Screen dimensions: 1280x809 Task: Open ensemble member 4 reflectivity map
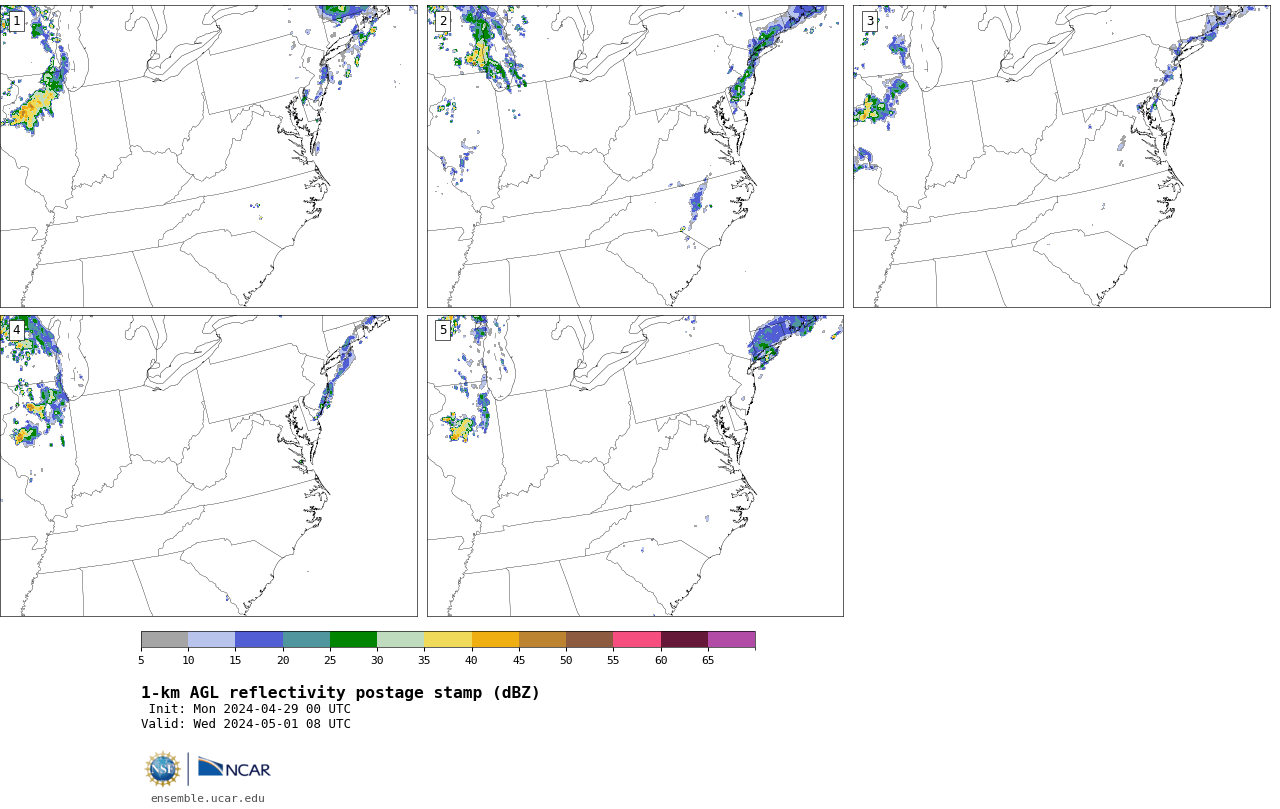click(208, 466)
